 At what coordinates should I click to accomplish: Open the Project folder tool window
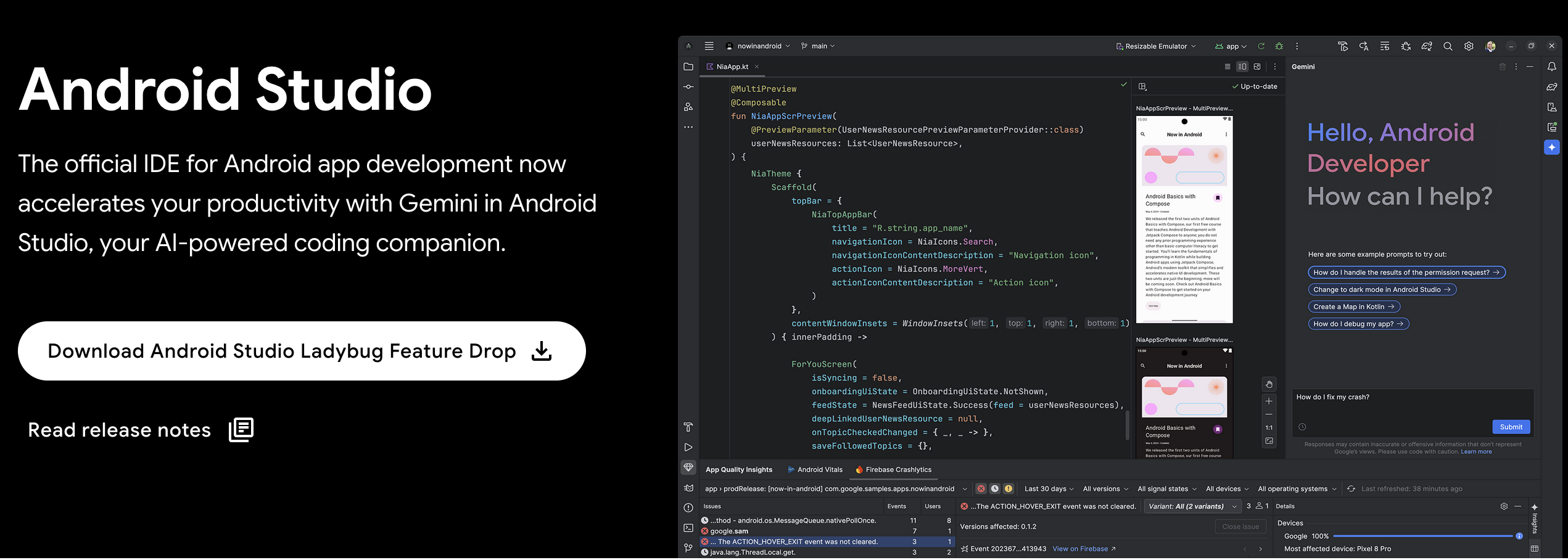pos(688,67)
